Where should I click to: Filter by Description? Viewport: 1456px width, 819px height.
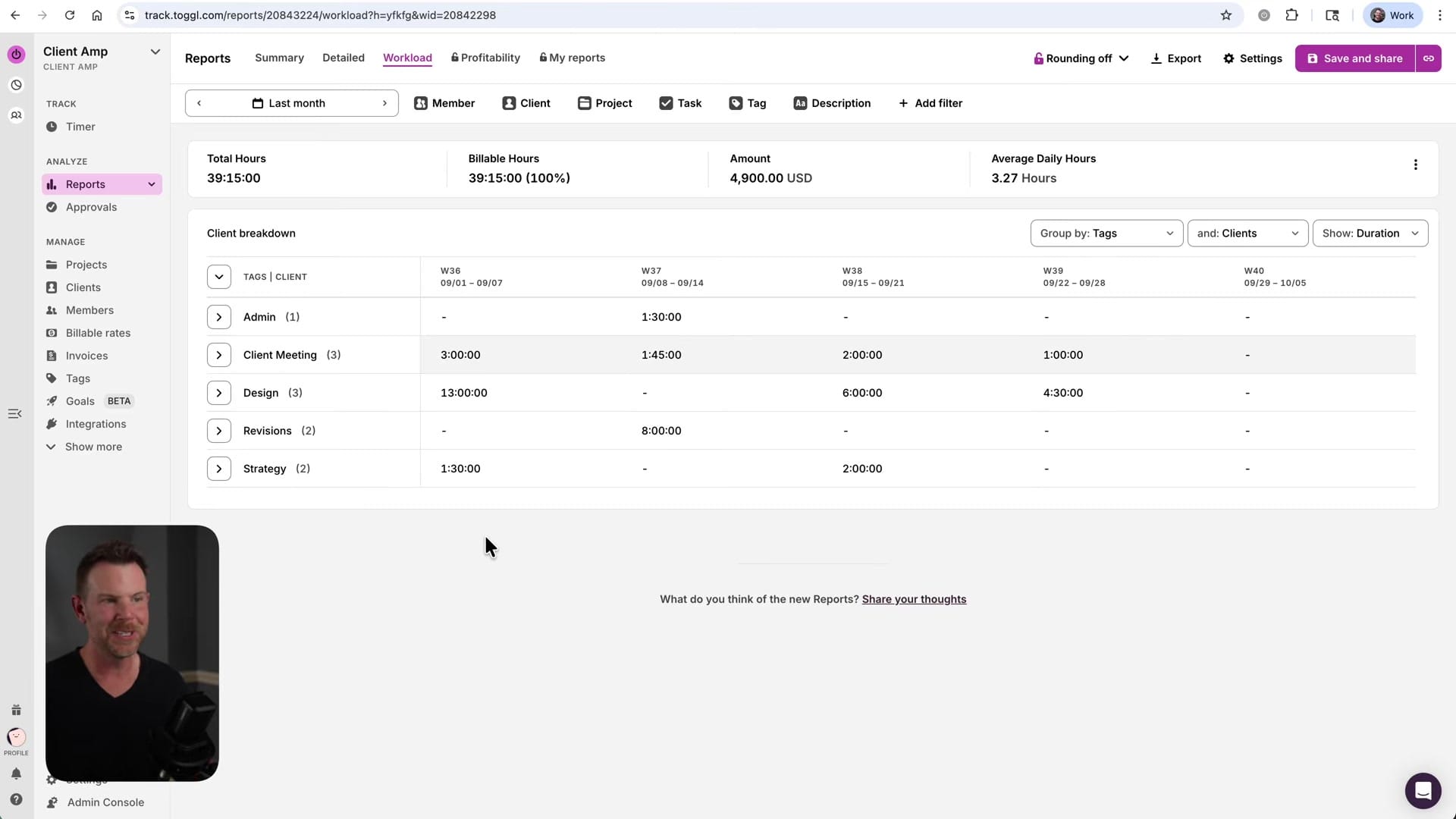click(x=832, y=103)
